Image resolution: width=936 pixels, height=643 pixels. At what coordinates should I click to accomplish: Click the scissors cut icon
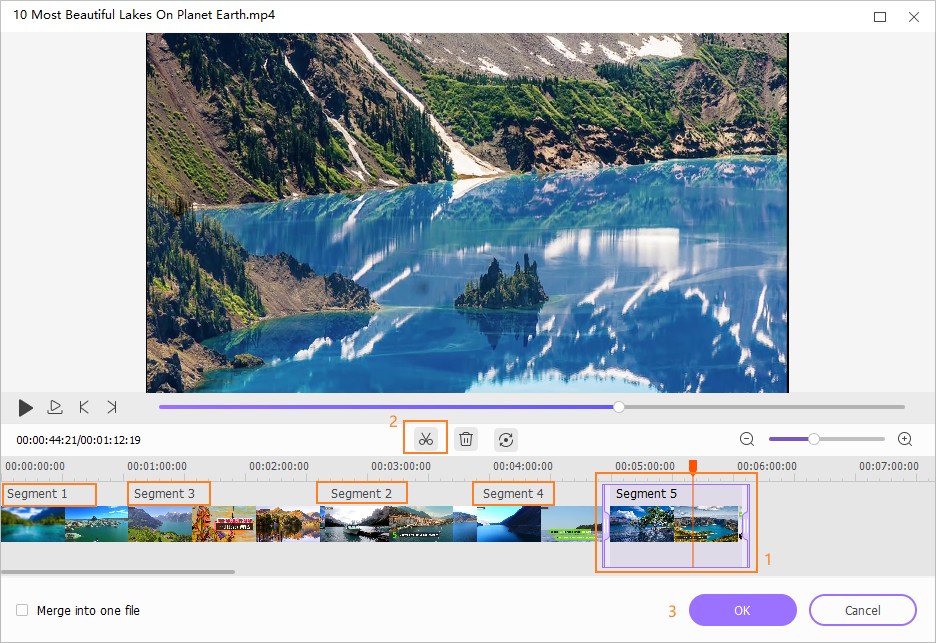coord(426,439)
